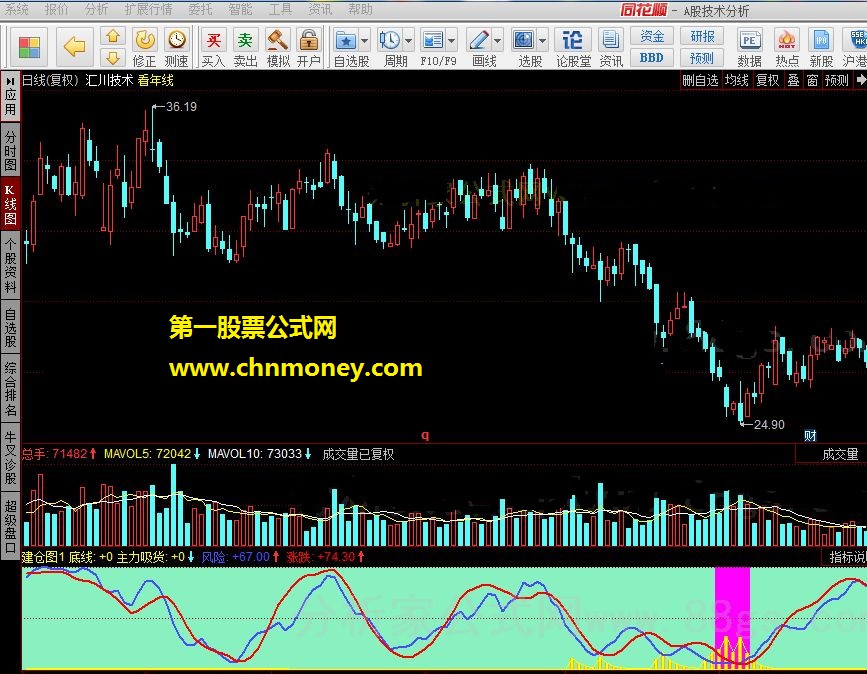Switch to the 综合排名 side tab
The height and width of the screenshot is (674, 867).
click(11, 389)
